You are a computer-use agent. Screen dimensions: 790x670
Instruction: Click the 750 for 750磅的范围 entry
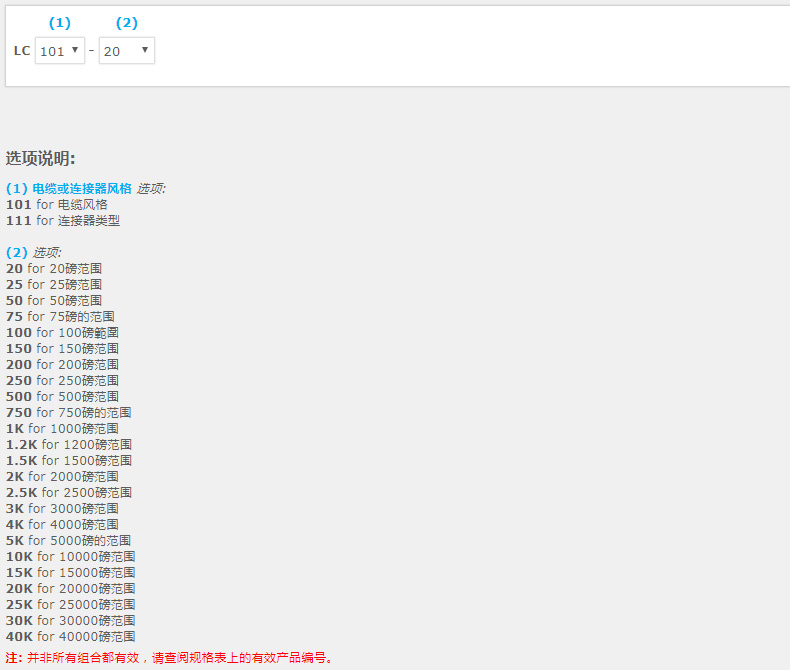coord(69,412)
